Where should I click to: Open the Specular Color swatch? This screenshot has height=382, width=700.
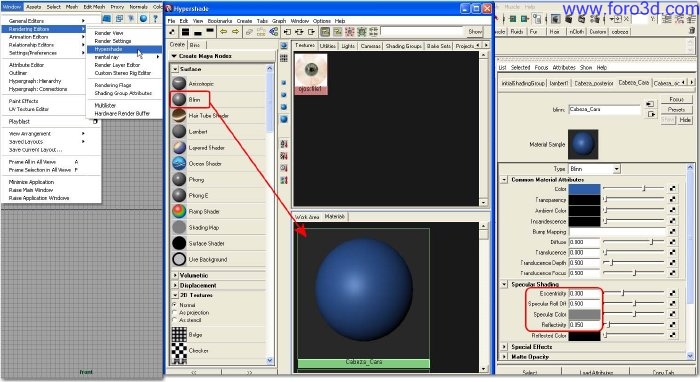pos(584,315)
